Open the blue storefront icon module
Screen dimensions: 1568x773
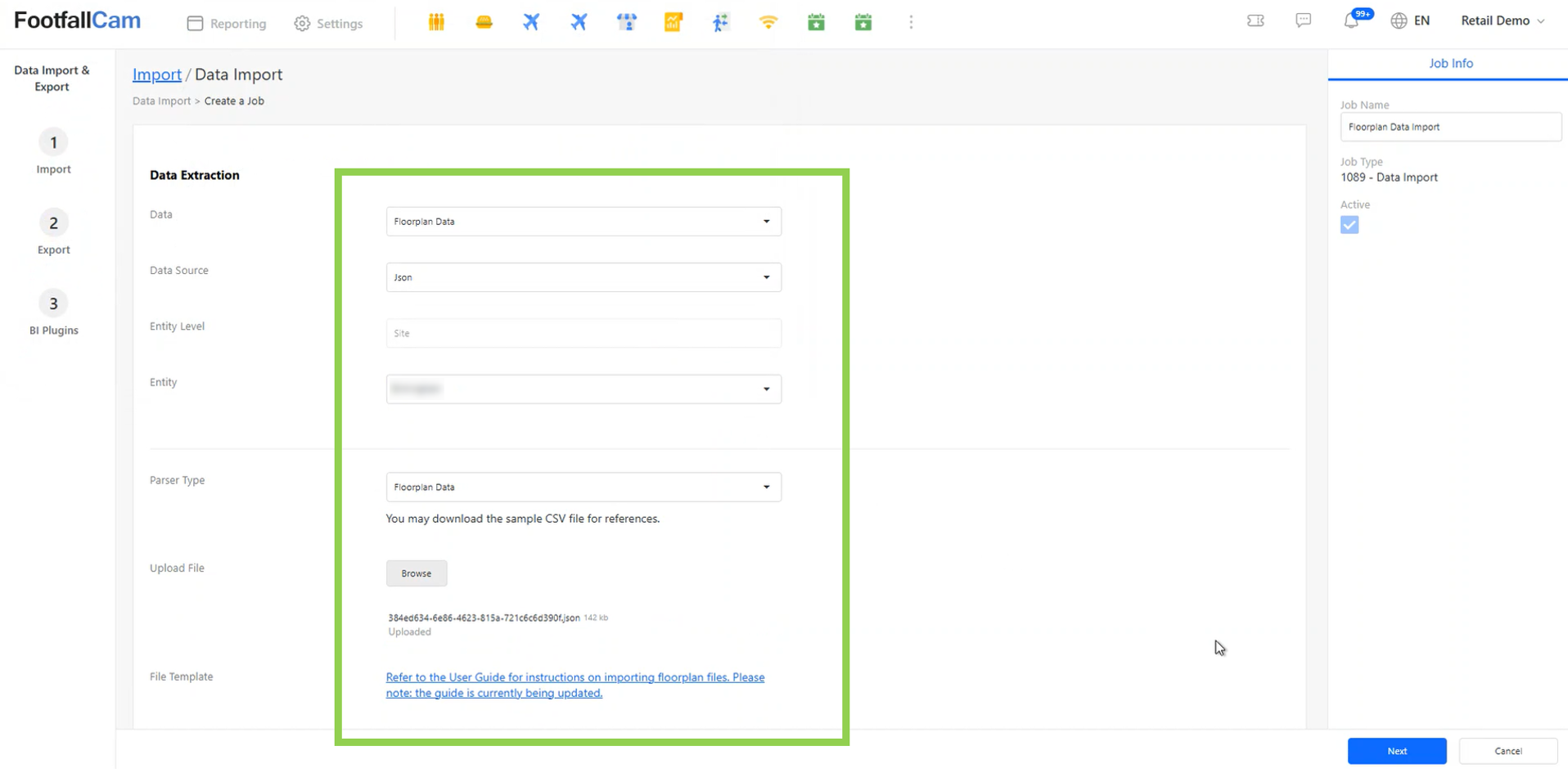click(x=626, y=22)
